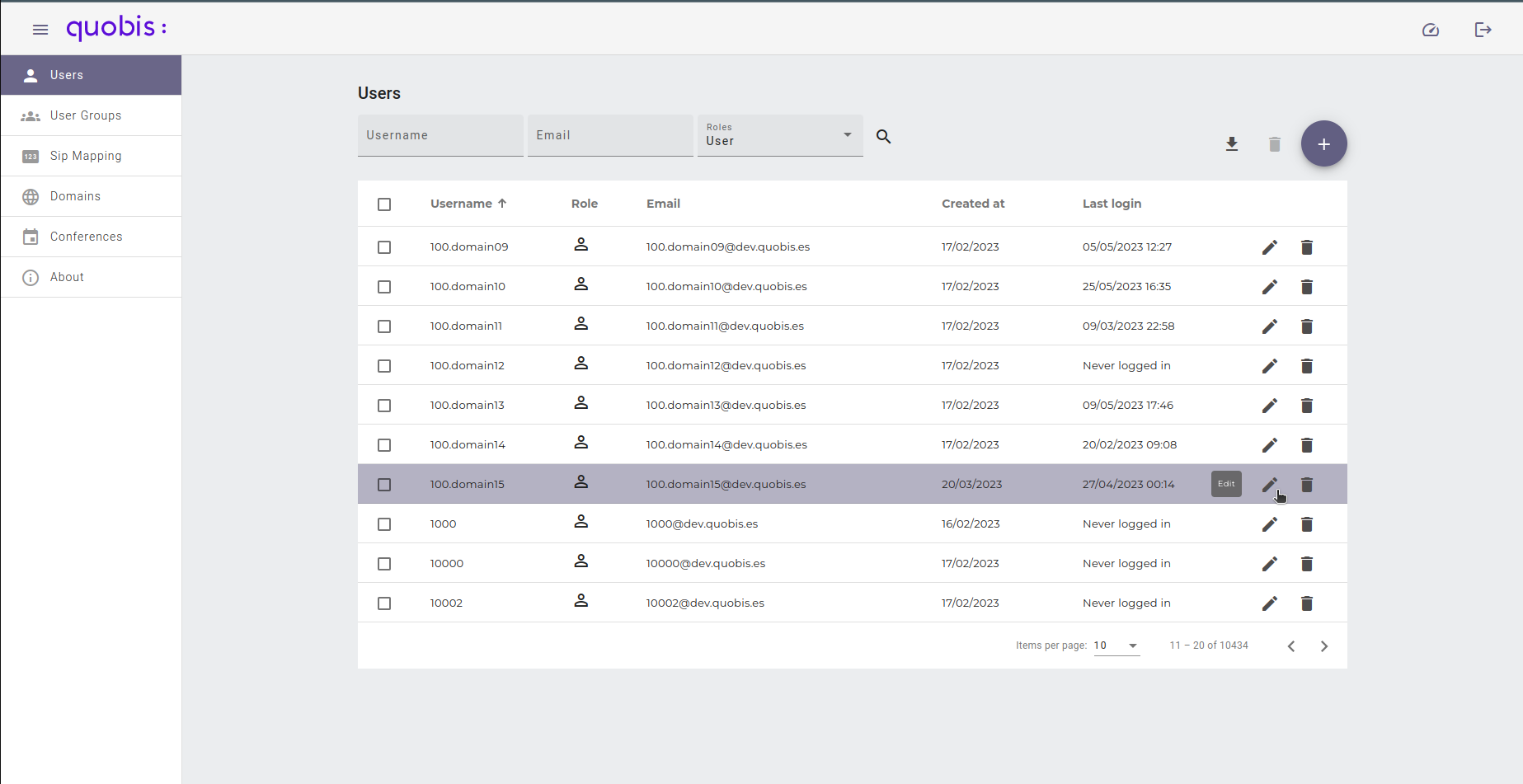Click the logout icon
The image size is (1523, 784).
click(1483, 30)
